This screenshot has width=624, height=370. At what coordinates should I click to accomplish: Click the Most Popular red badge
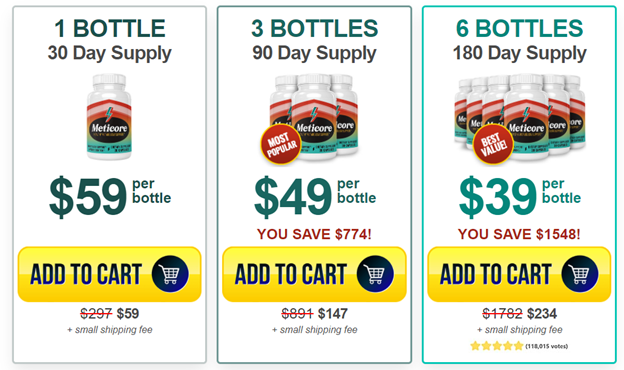click(x=281, y=144)
